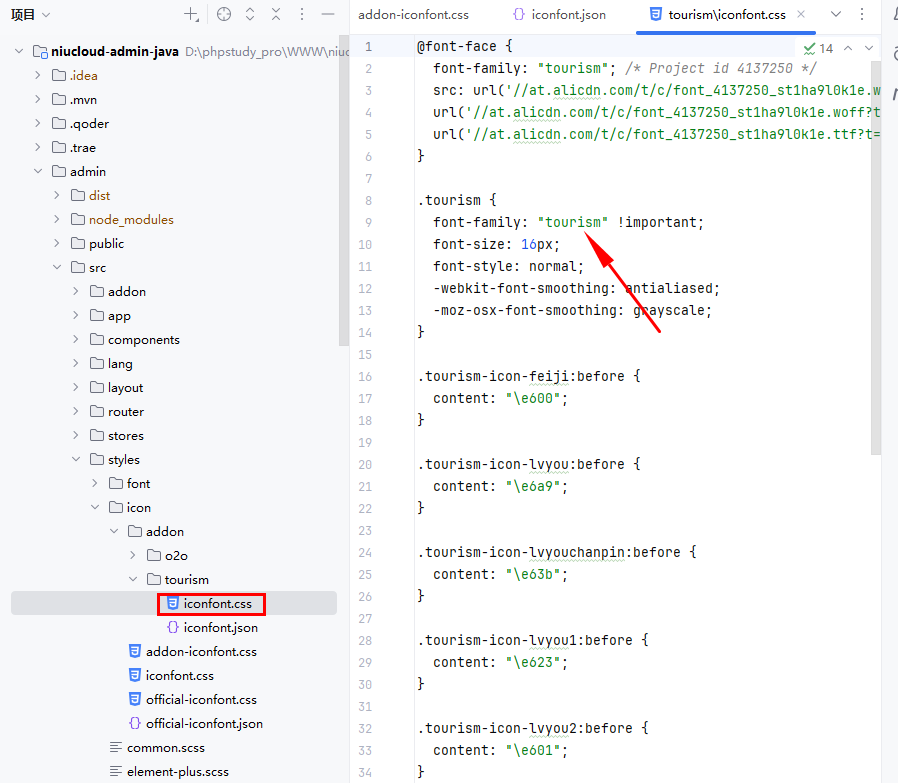Click the add new file plus icon
Viewport: 898px width, 783px height.
click(x=191, y=14)
